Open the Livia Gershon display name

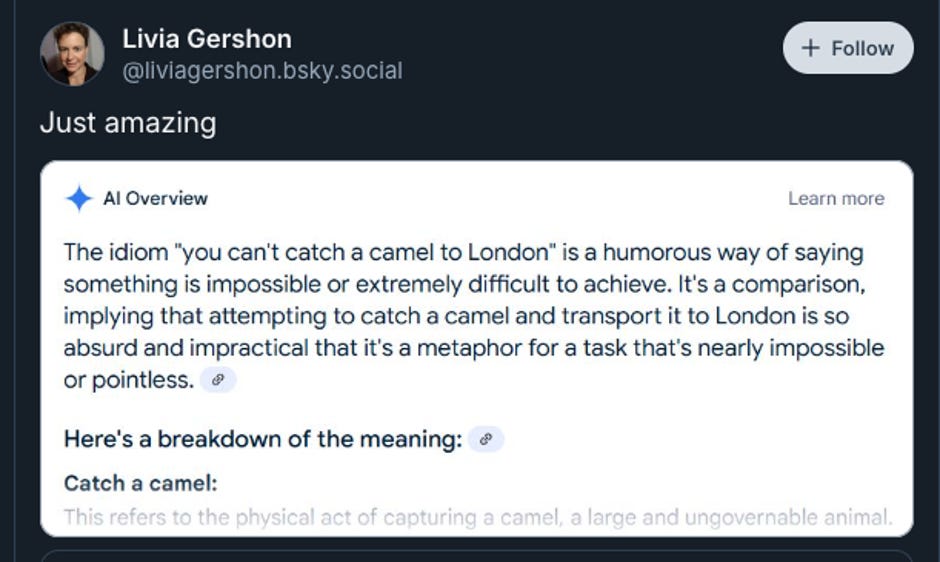(207, 39)
